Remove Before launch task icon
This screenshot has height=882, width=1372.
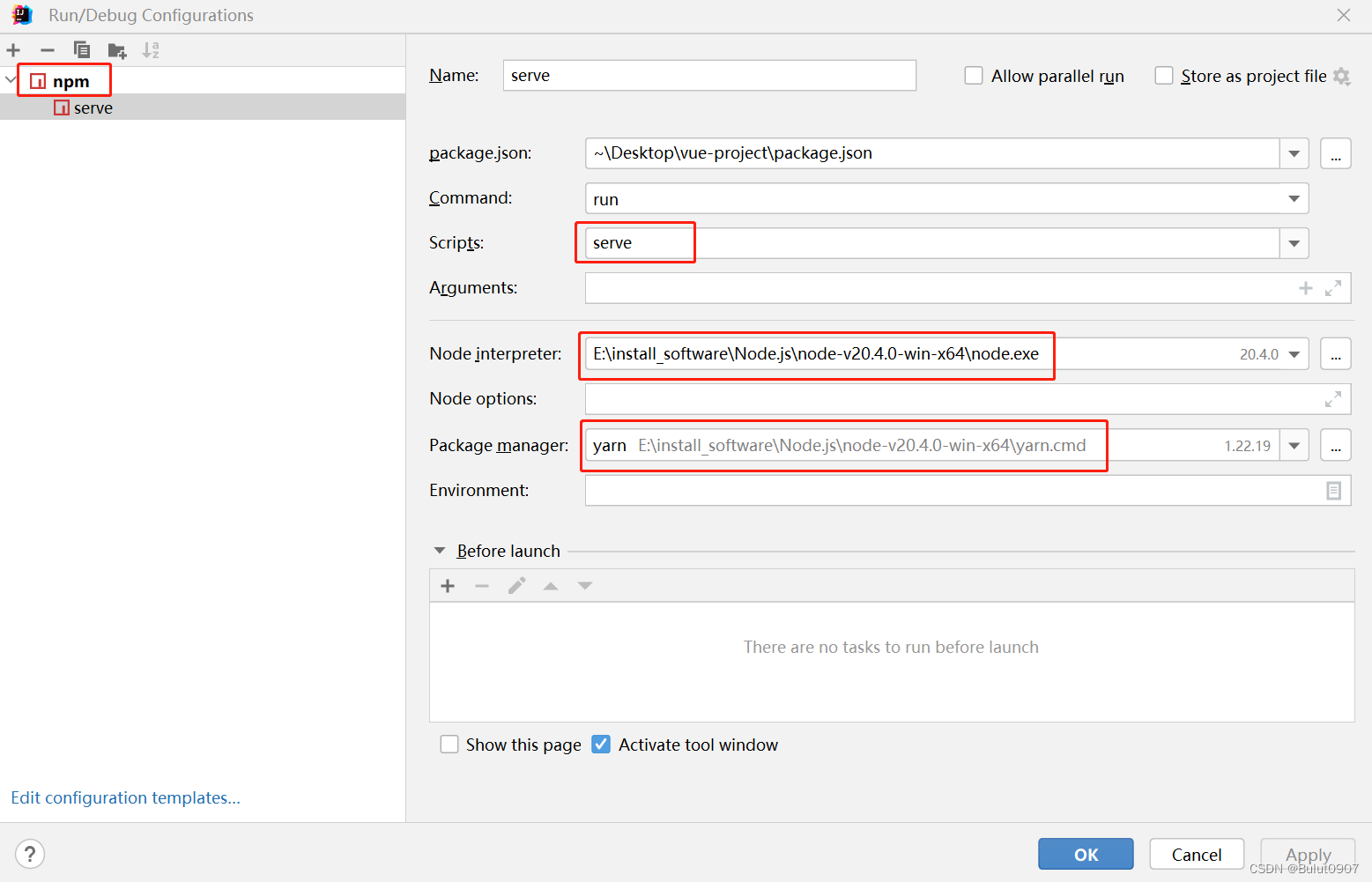click(x=482, y=586)
